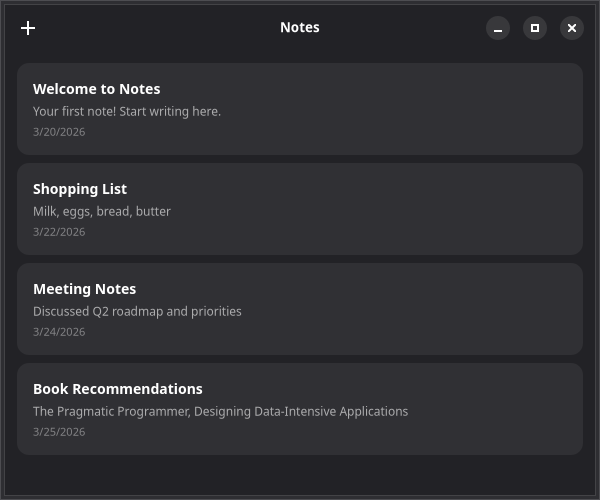Screen dimensions: 600x500
Task: Minimize the Notes window
Action: click(498, 28)
